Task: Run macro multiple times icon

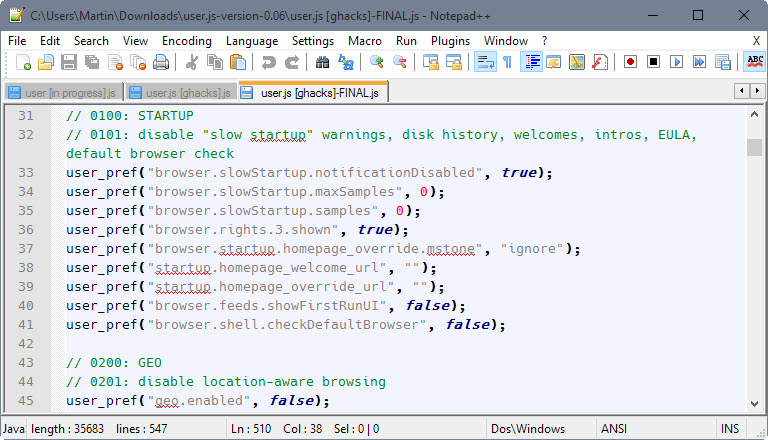Action: click(699, 62)
